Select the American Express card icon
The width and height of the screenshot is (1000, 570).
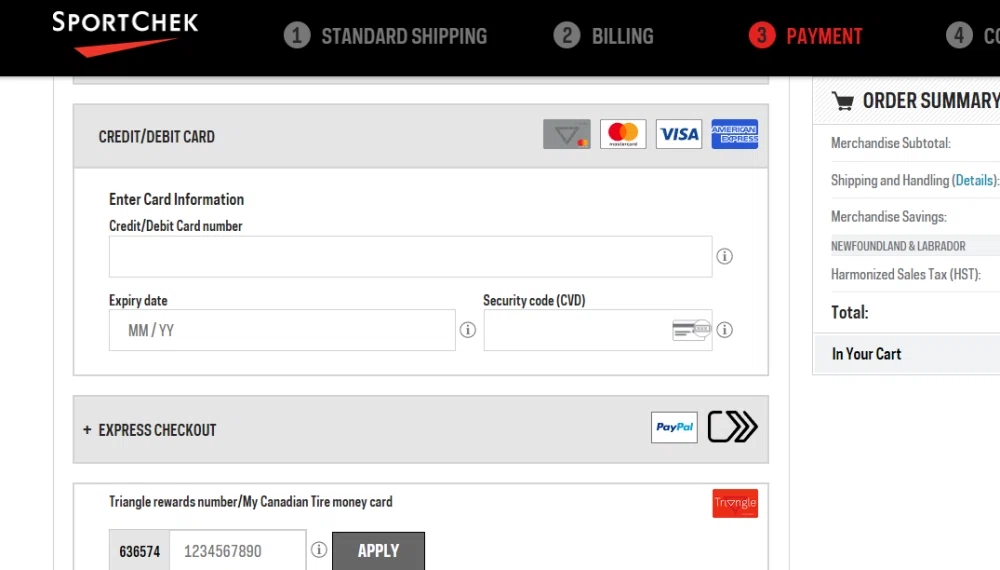735,134
